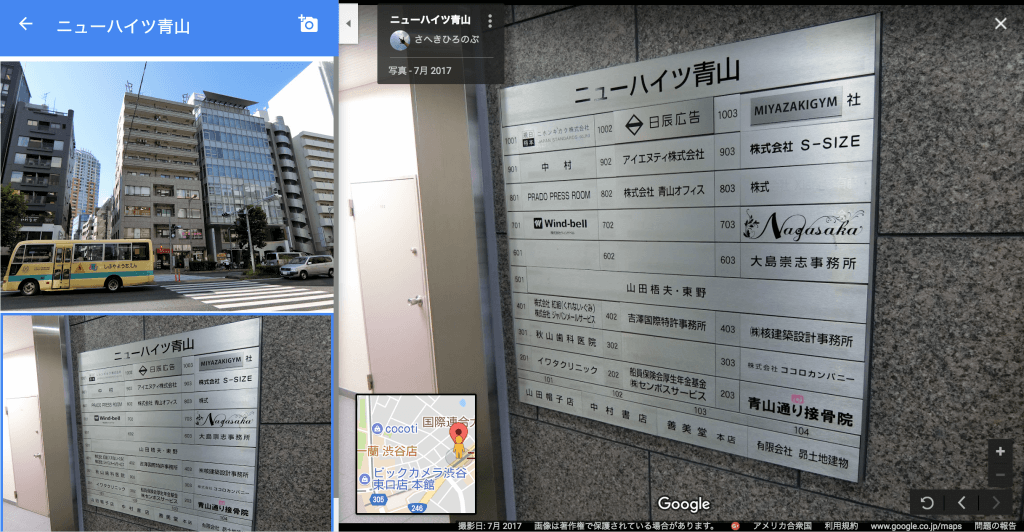Add a photo with camera icon

pyautogui.click(x=308, y=23)
